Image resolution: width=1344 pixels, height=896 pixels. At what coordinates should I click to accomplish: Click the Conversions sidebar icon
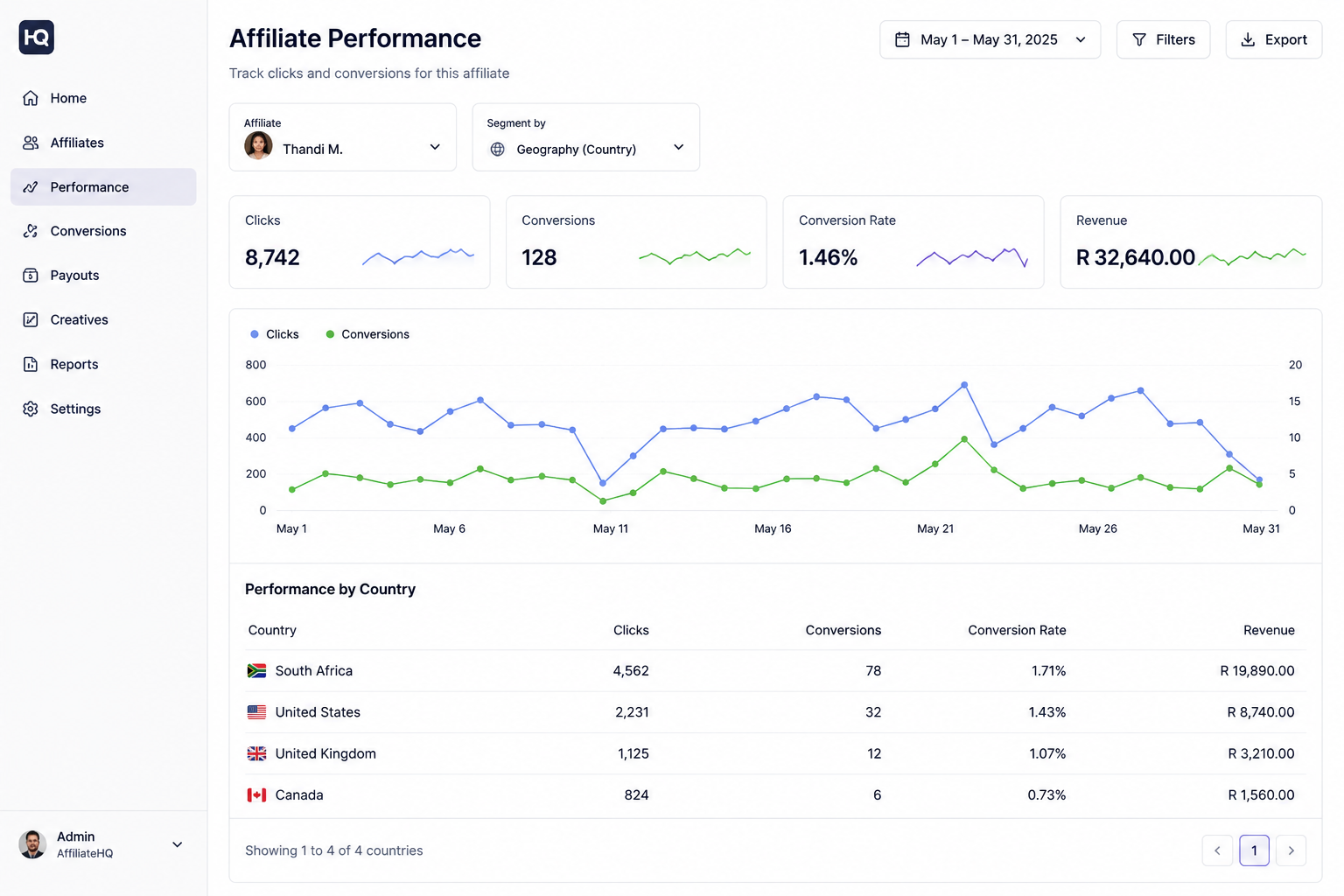click(x=31, y=231)
